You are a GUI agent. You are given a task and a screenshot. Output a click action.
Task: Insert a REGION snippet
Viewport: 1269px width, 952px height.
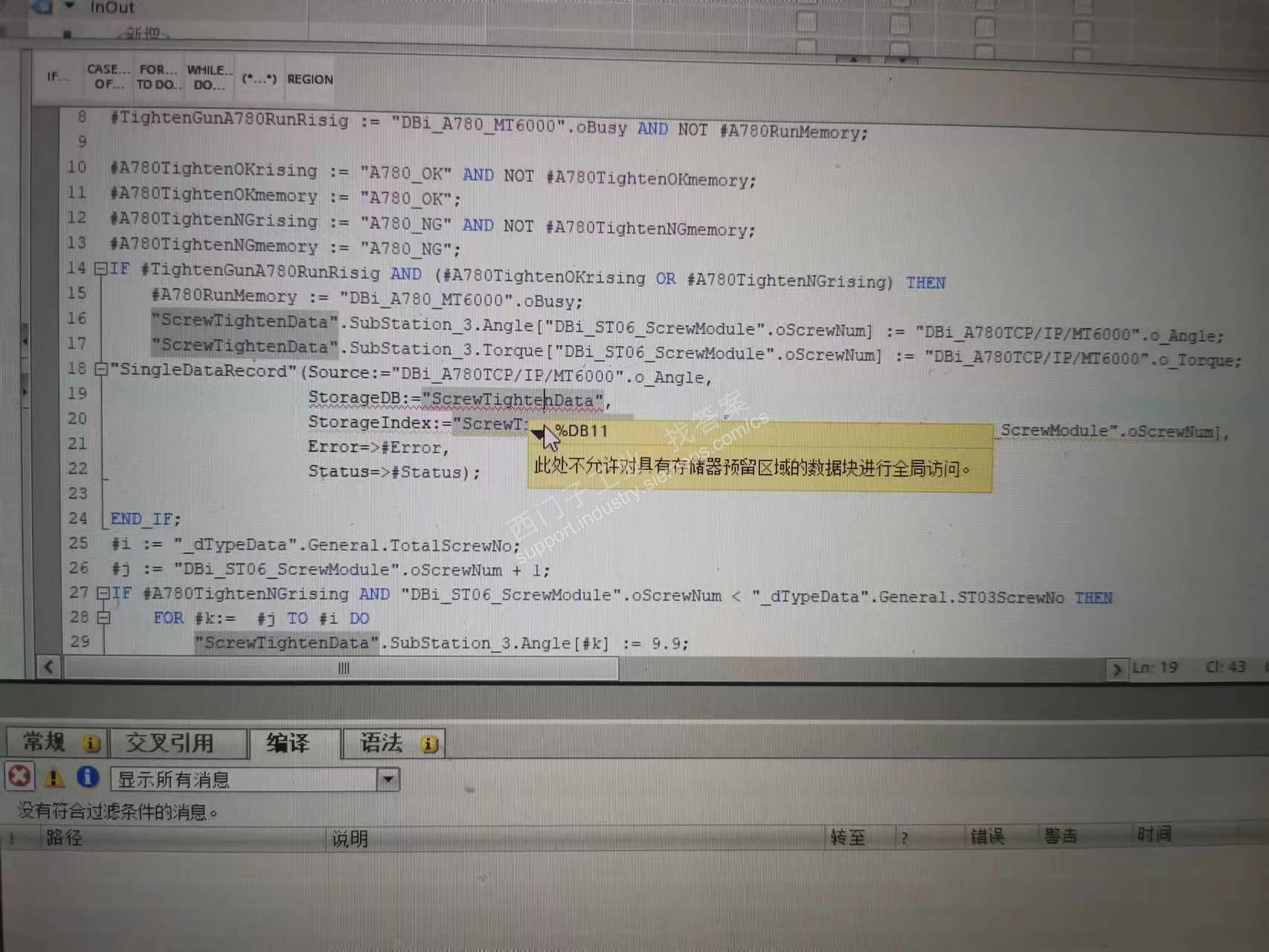point(310,79)
